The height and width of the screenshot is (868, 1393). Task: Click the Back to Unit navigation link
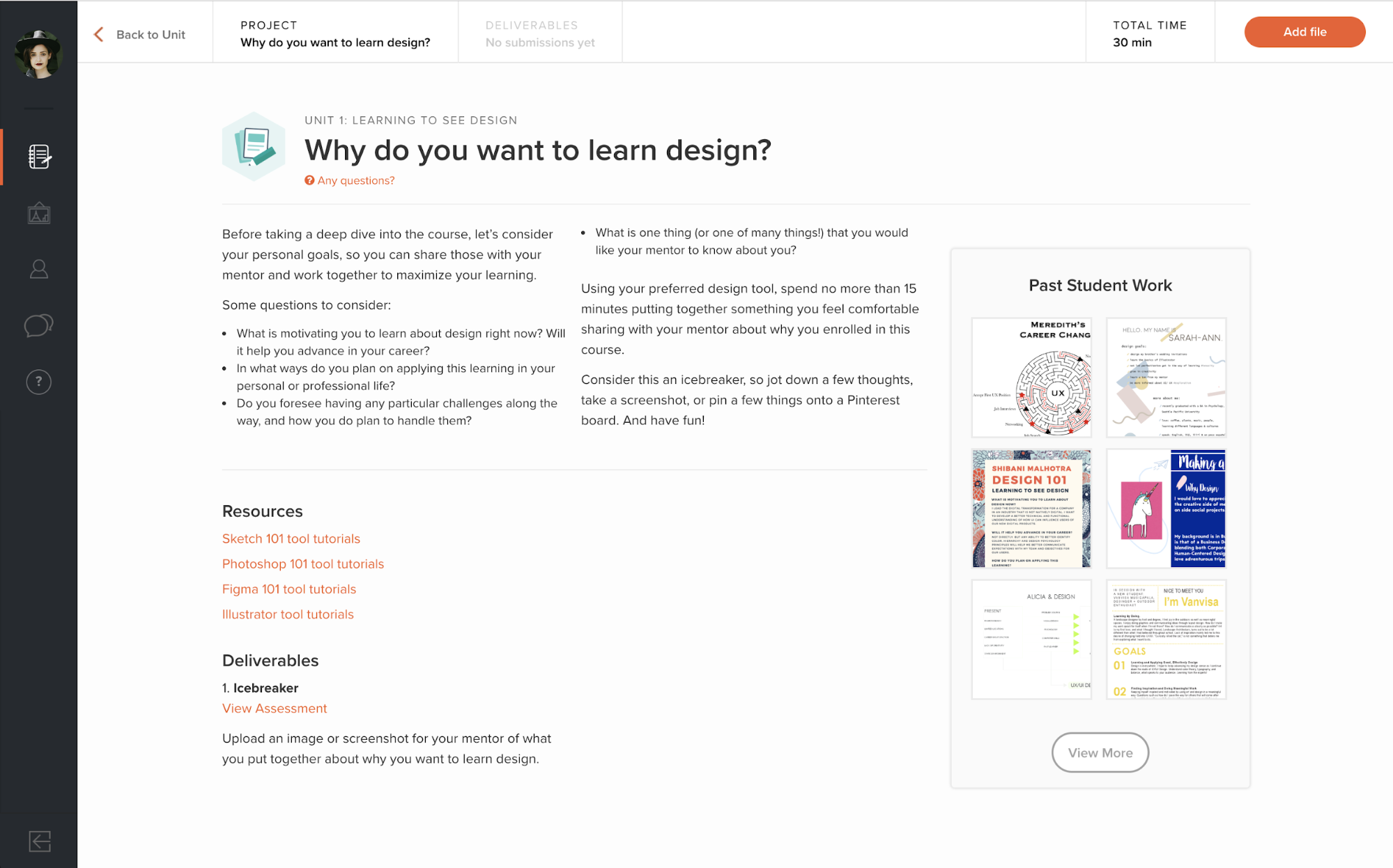(145, 34)
